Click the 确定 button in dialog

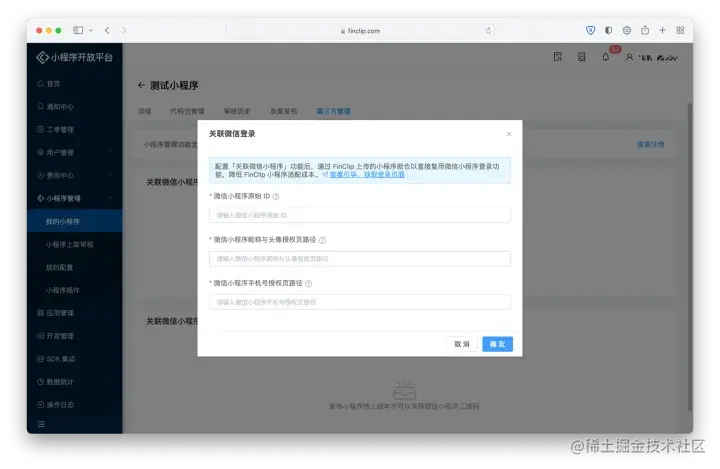coord(497,344)
